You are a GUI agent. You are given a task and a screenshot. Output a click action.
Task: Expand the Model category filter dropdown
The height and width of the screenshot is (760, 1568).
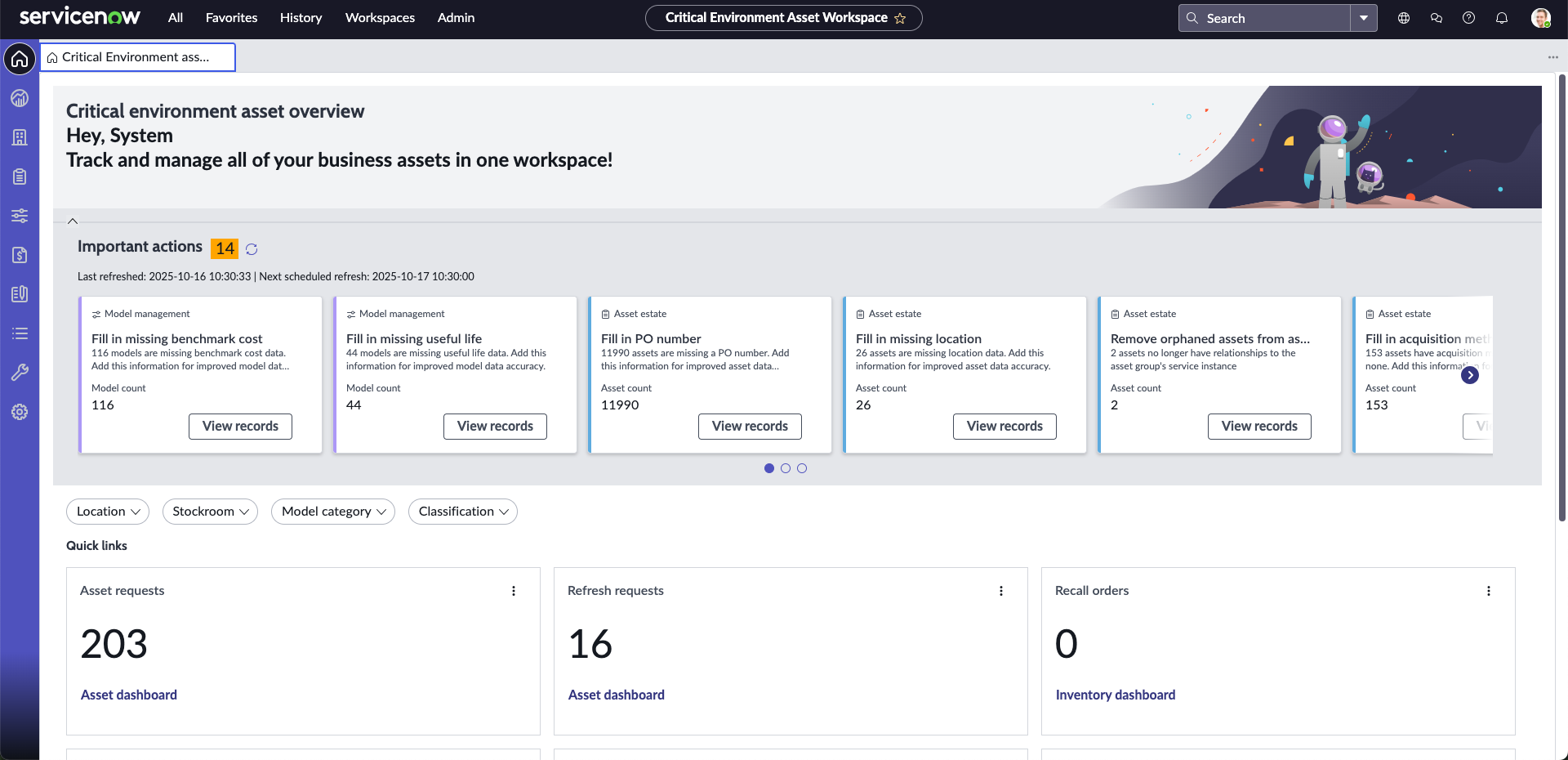(333, 512)
